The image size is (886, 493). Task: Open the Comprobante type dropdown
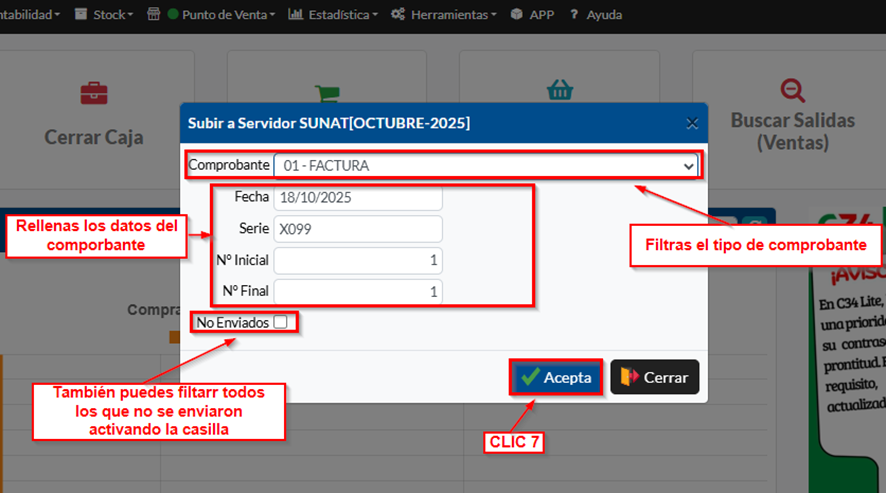coord(486,165)
